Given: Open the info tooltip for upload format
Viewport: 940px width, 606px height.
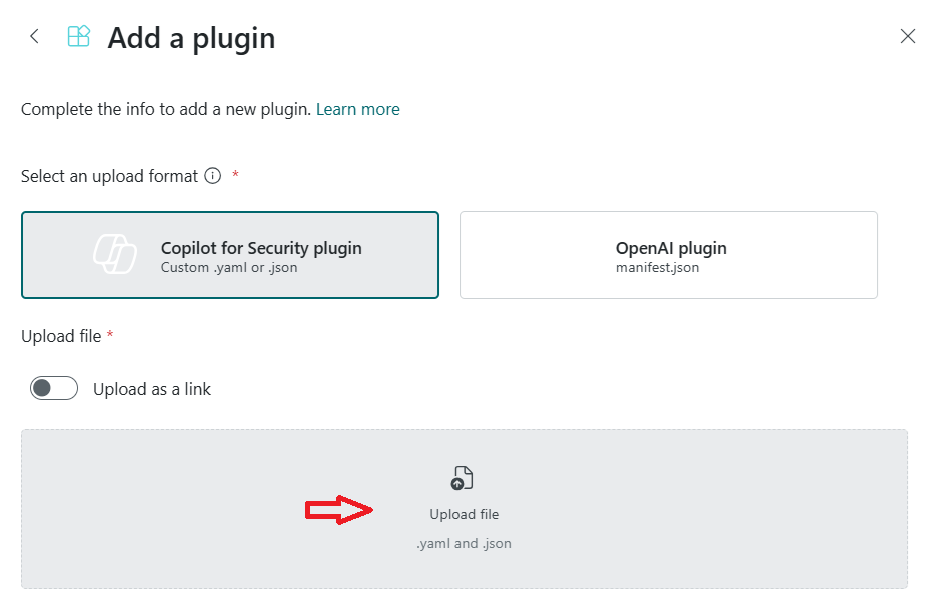Looking at the screenshot, I should [213, 176].
